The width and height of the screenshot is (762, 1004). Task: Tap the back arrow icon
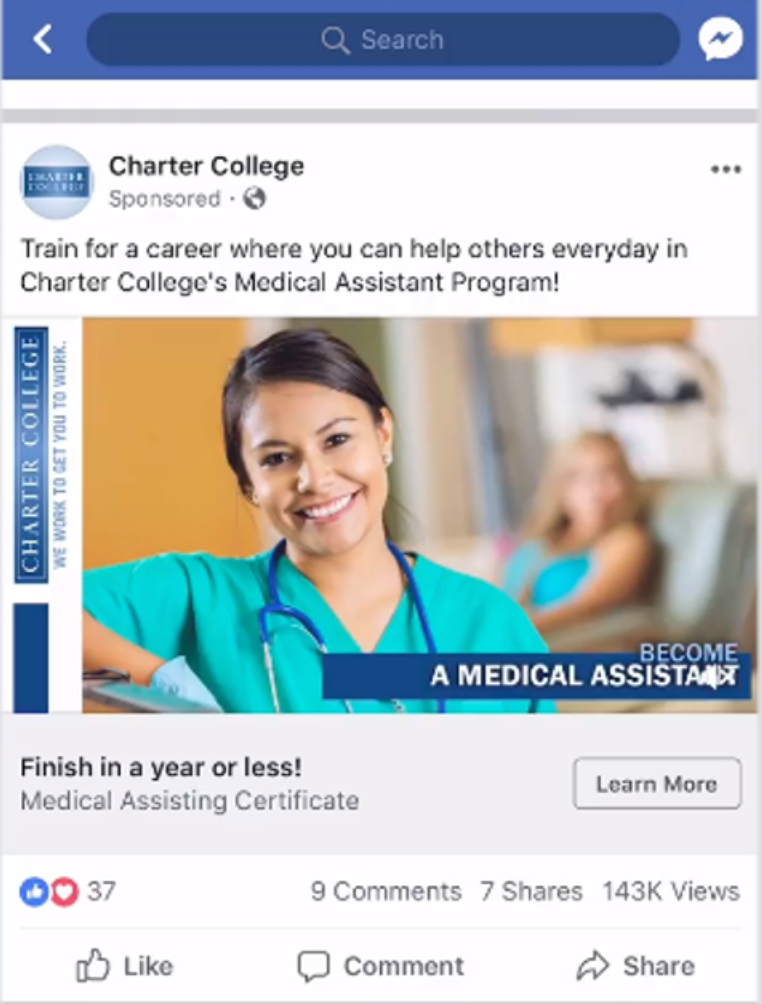(43, 40)
